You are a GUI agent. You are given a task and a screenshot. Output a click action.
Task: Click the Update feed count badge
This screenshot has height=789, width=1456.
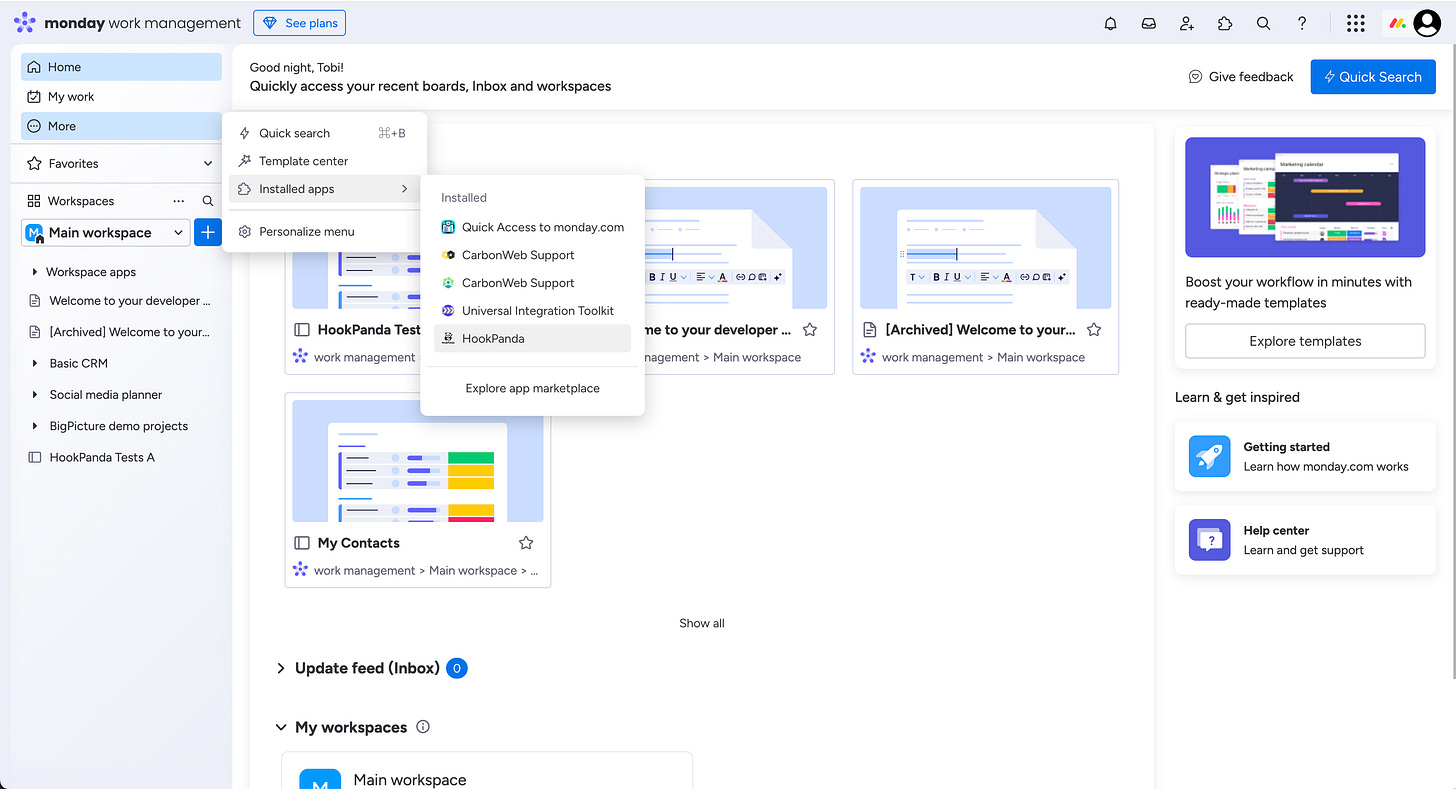[457, 668]
